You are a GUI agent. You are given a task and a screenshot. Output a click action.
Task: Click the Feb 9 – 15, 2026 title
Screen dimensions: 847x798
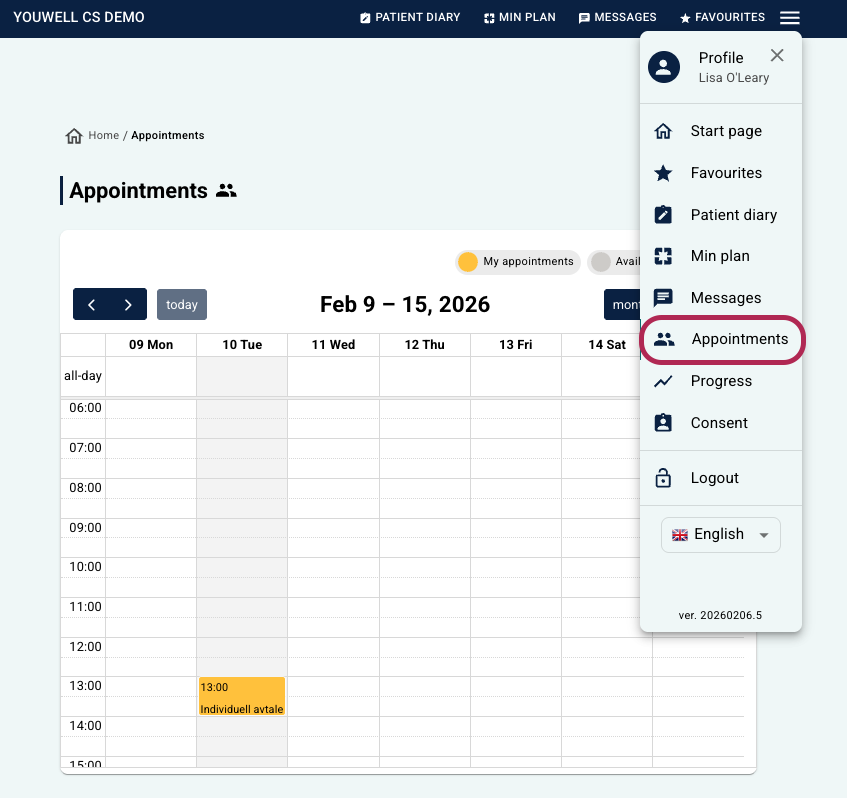point(405,304)
